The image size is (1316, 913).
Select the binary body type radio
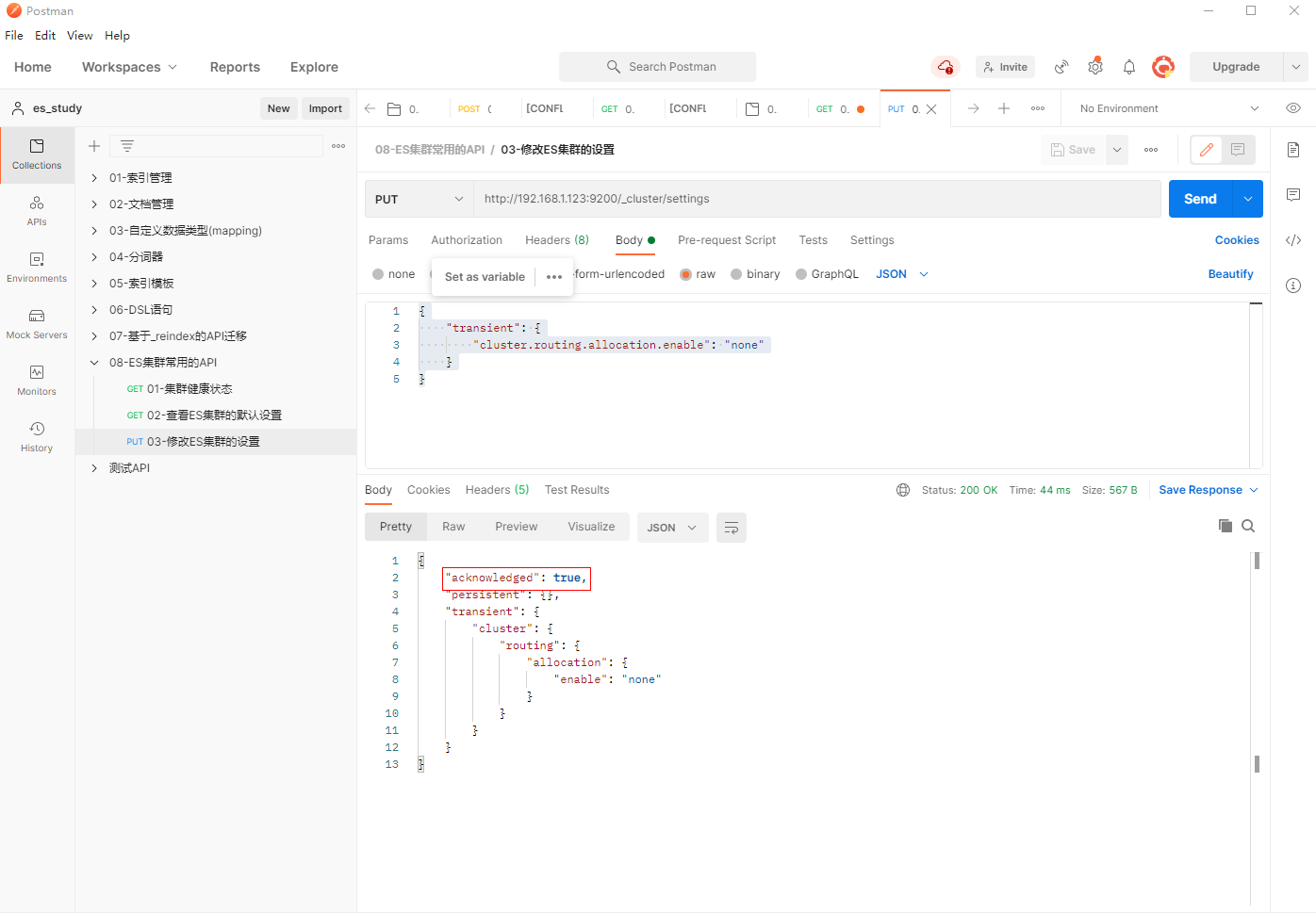736,274
